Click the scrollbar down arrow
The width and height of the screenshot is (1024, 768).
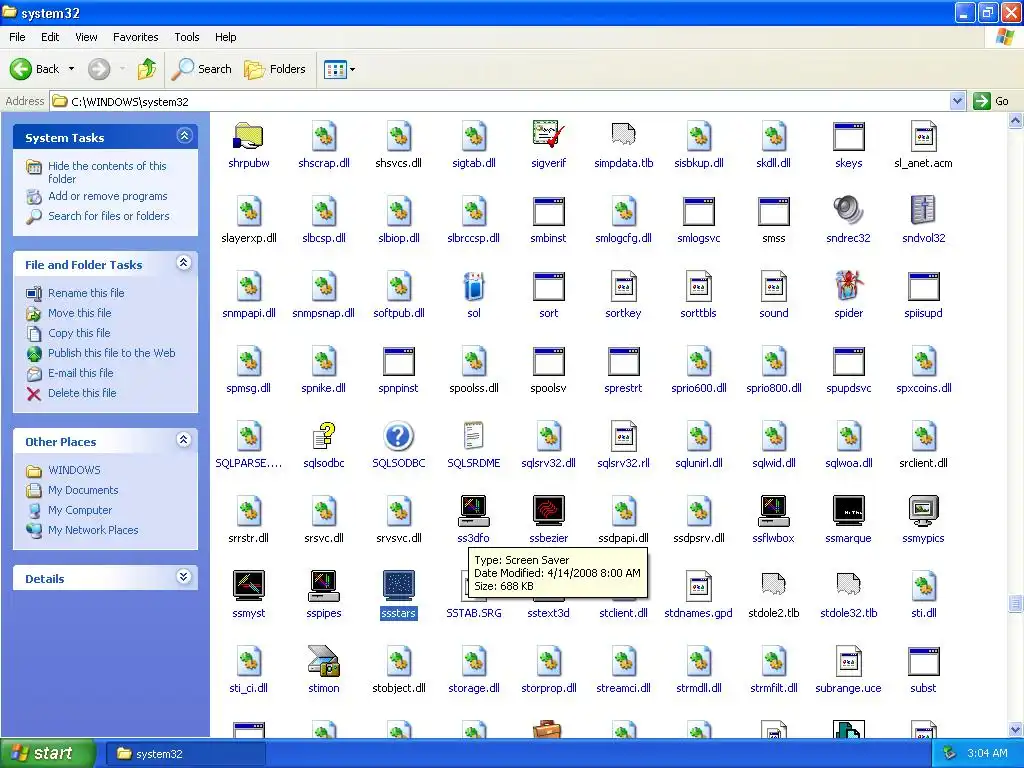tap(1015, 729)
